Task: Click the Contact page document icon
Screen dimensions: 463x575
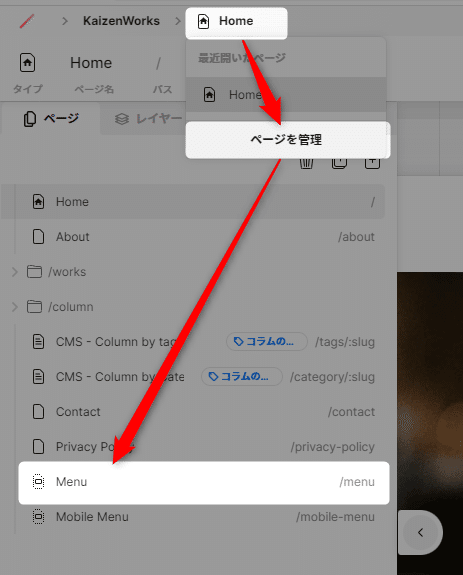Action: [x=38, y=412]
